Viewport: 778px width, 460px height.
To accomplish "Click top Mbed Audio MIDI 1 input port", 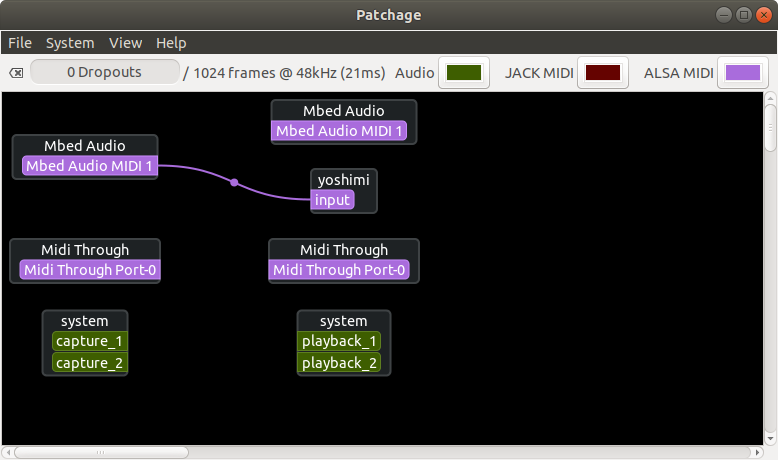I will 339,131.
